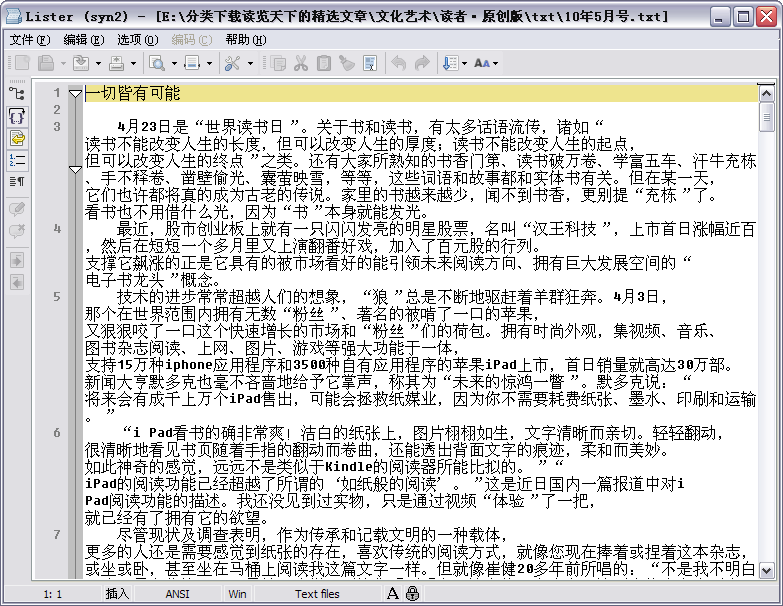Open dropdown arrow next to Print icon

point(133,63)
